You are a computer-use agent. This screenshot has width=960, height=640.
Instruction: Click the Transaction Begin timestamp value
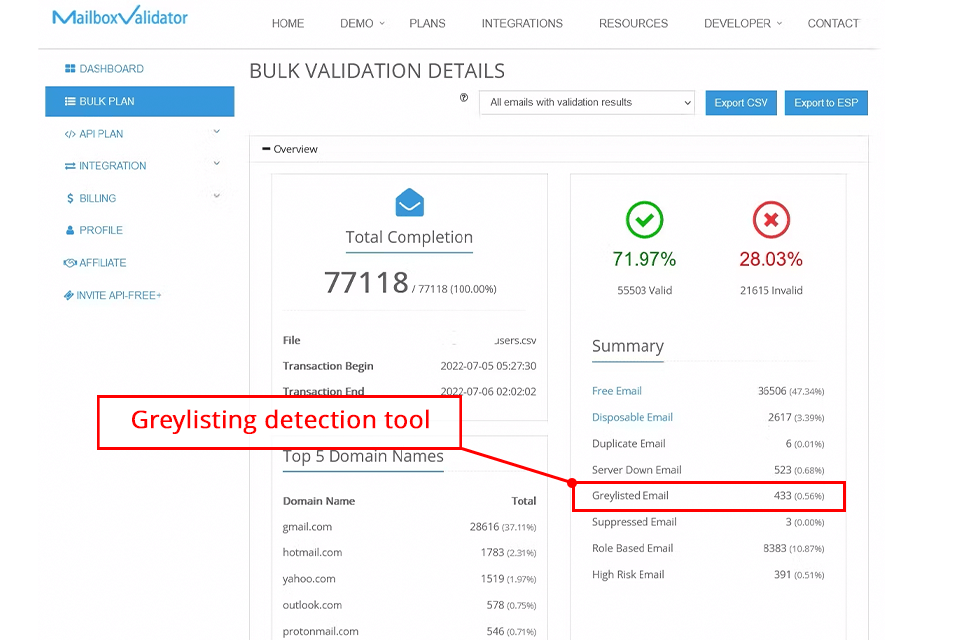click(x=489, y=366)
